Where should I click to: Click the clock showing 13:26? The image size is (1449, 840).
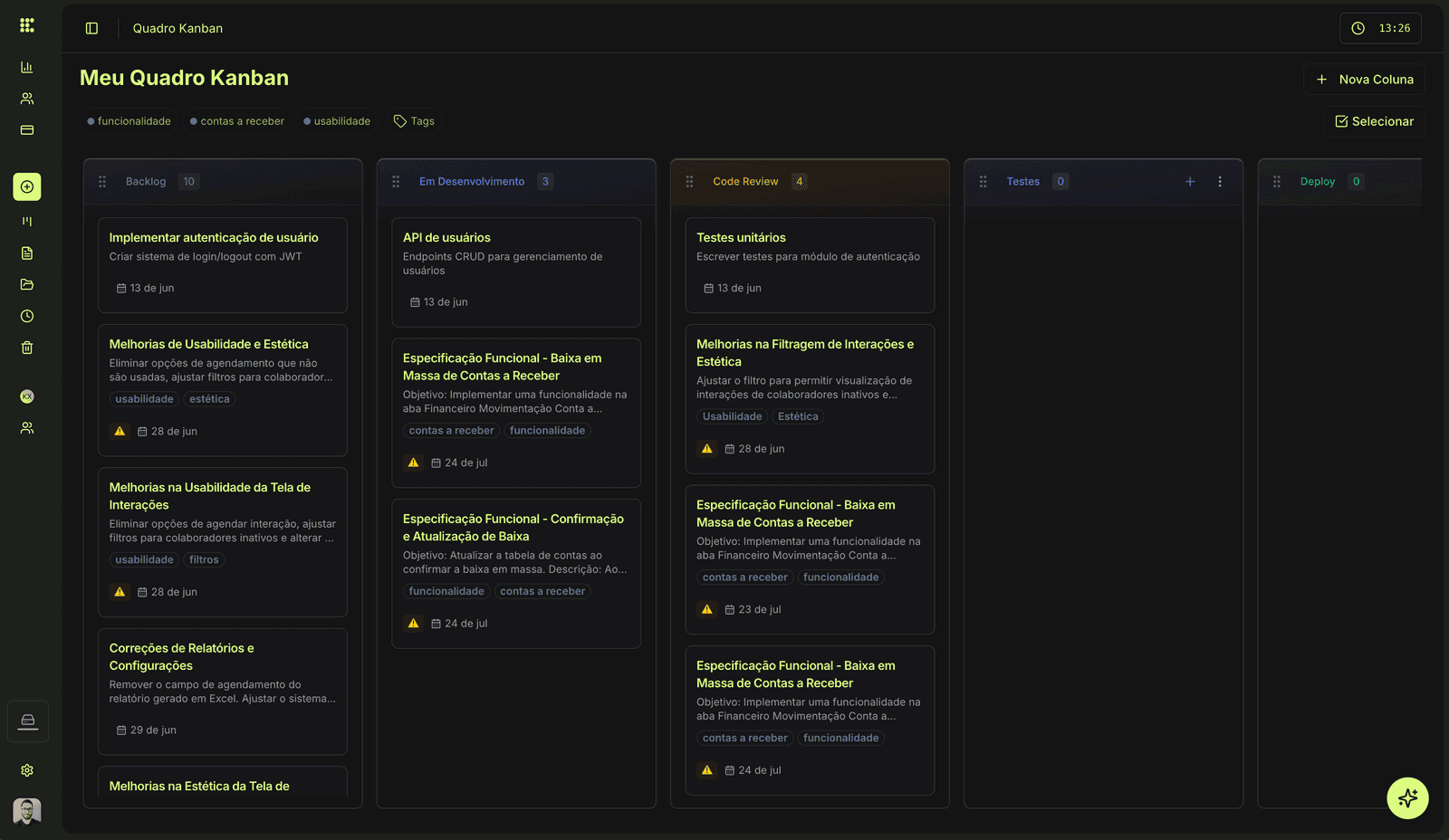pyautogui.click(x=1380, y=28)
